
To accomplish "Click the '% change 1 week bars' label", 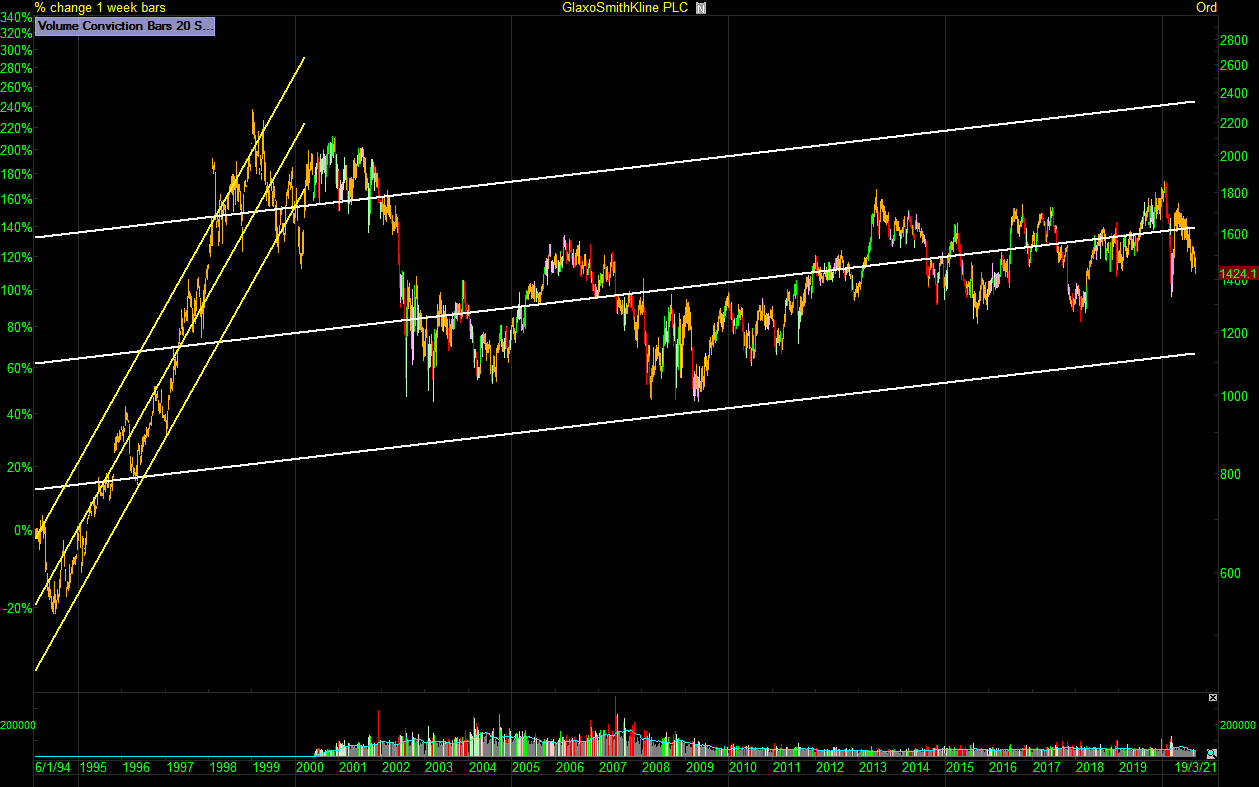I will tap(100, 8).
